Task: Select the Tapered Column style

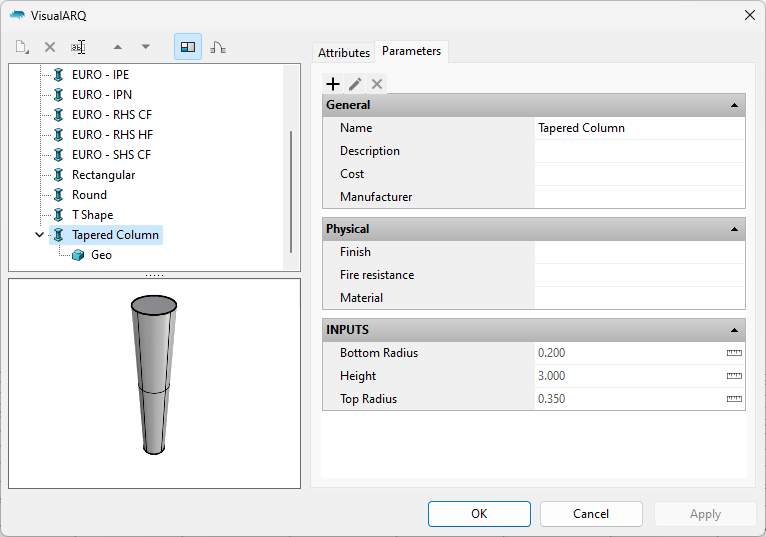Action: click(x=115, y=235)
